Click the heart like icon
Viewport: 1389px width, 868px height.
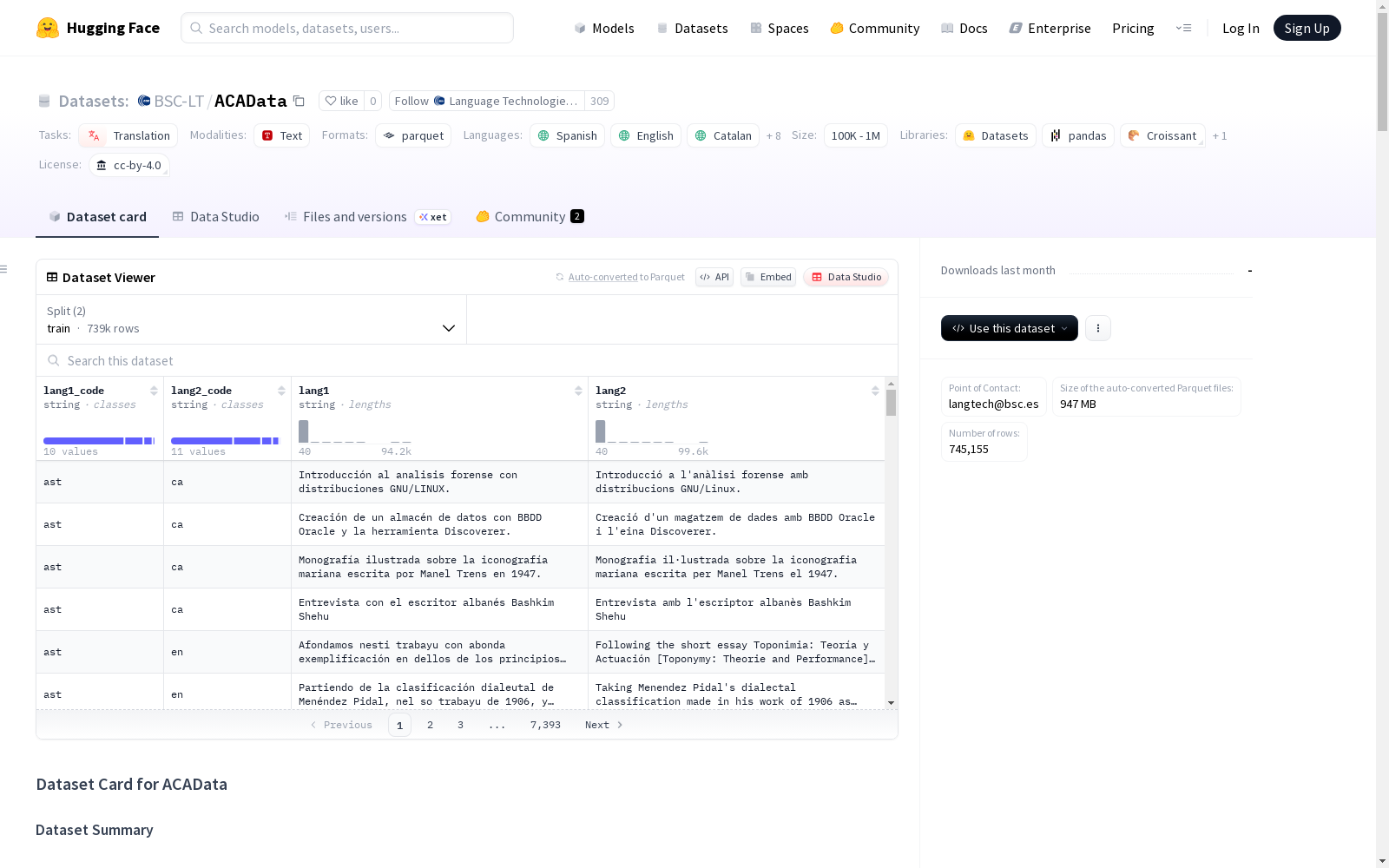(x=331, y=101)
